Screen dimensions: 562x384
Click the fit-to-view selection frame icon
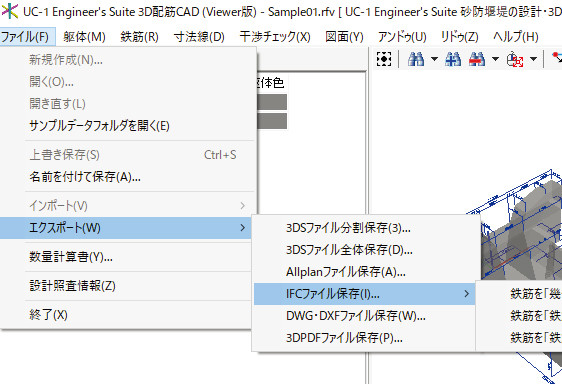click(x=384, y=59)
